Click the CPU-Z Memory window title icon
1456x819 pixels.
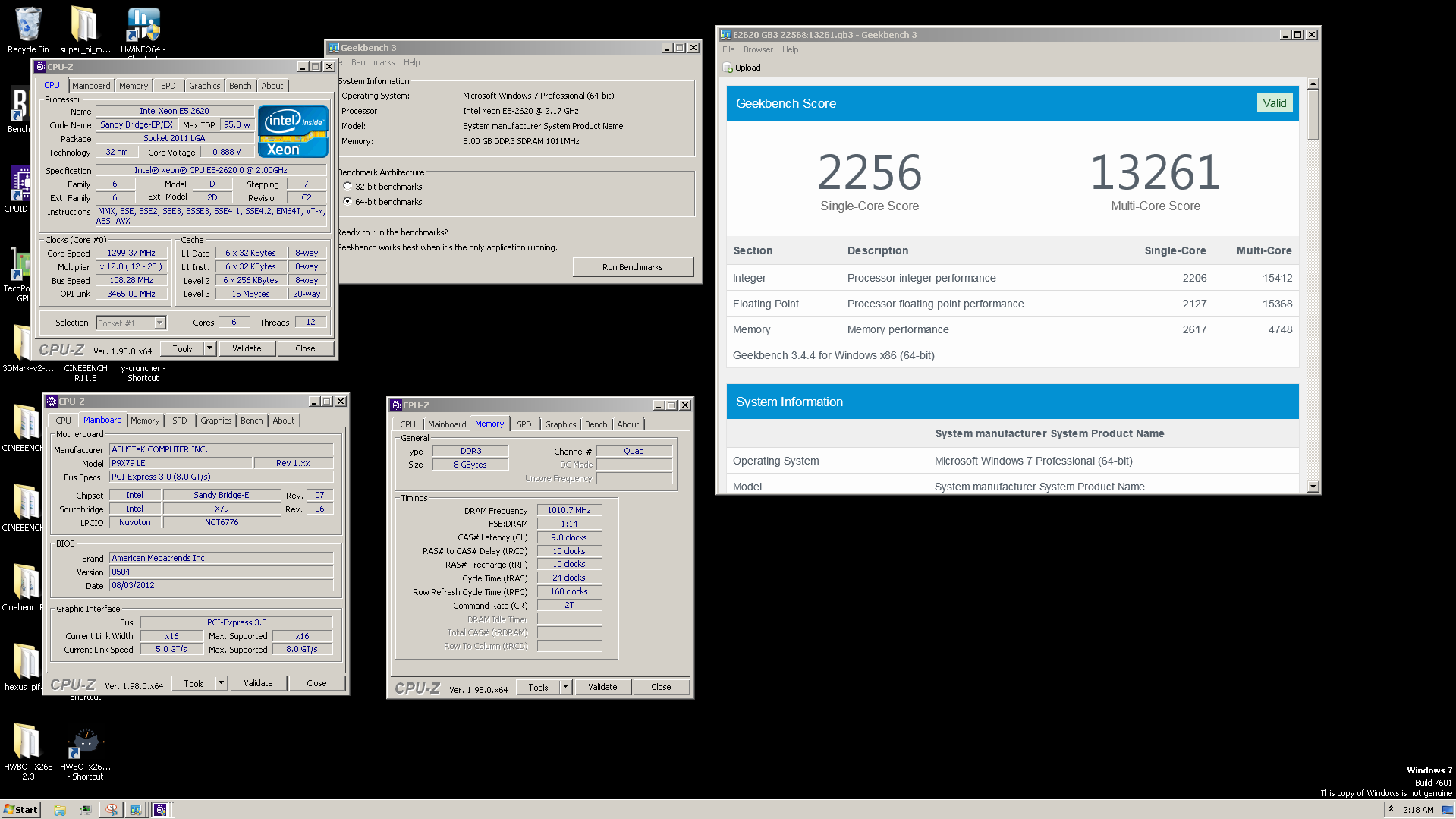395,405
